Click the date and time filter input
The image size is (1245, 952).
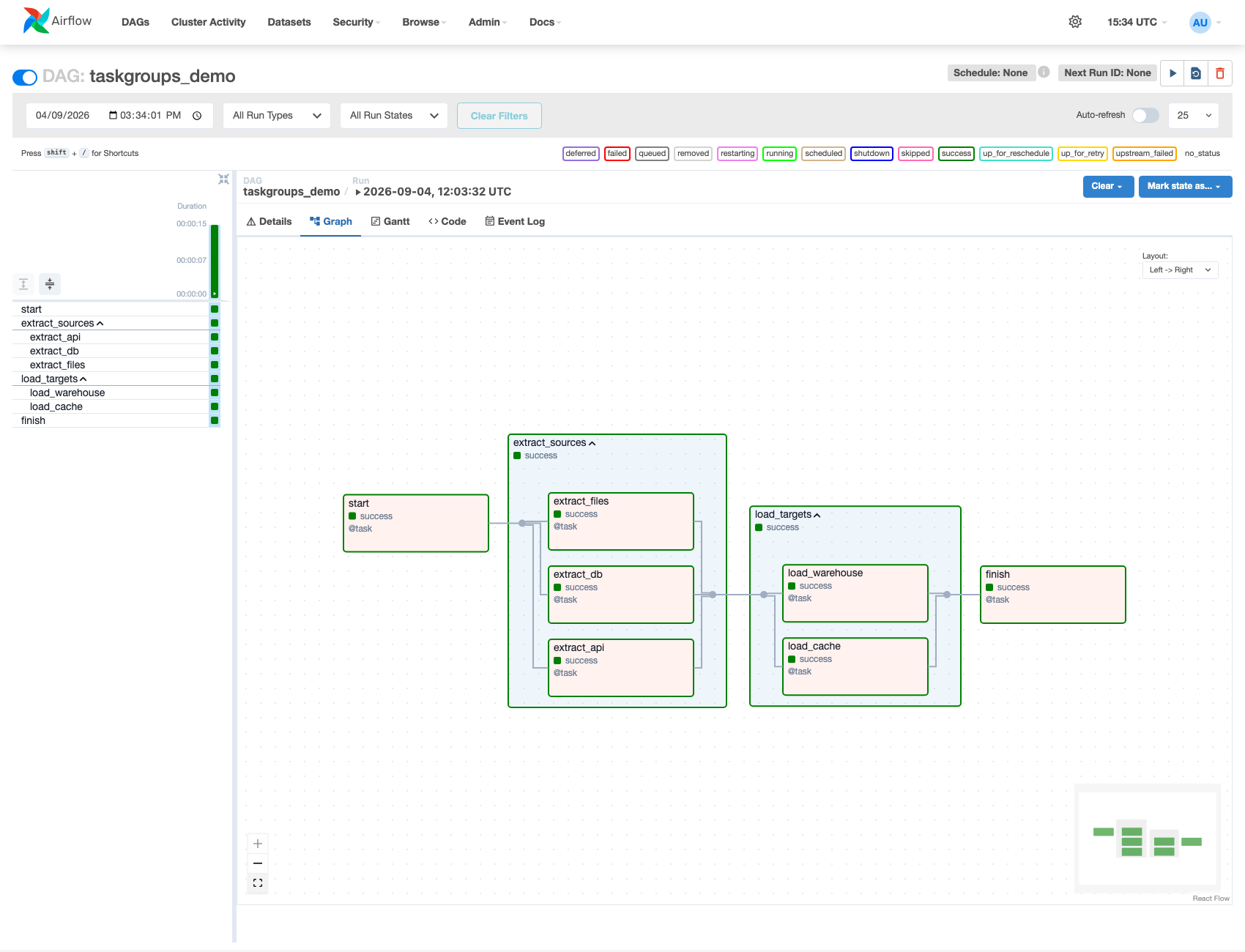(119, 116)
